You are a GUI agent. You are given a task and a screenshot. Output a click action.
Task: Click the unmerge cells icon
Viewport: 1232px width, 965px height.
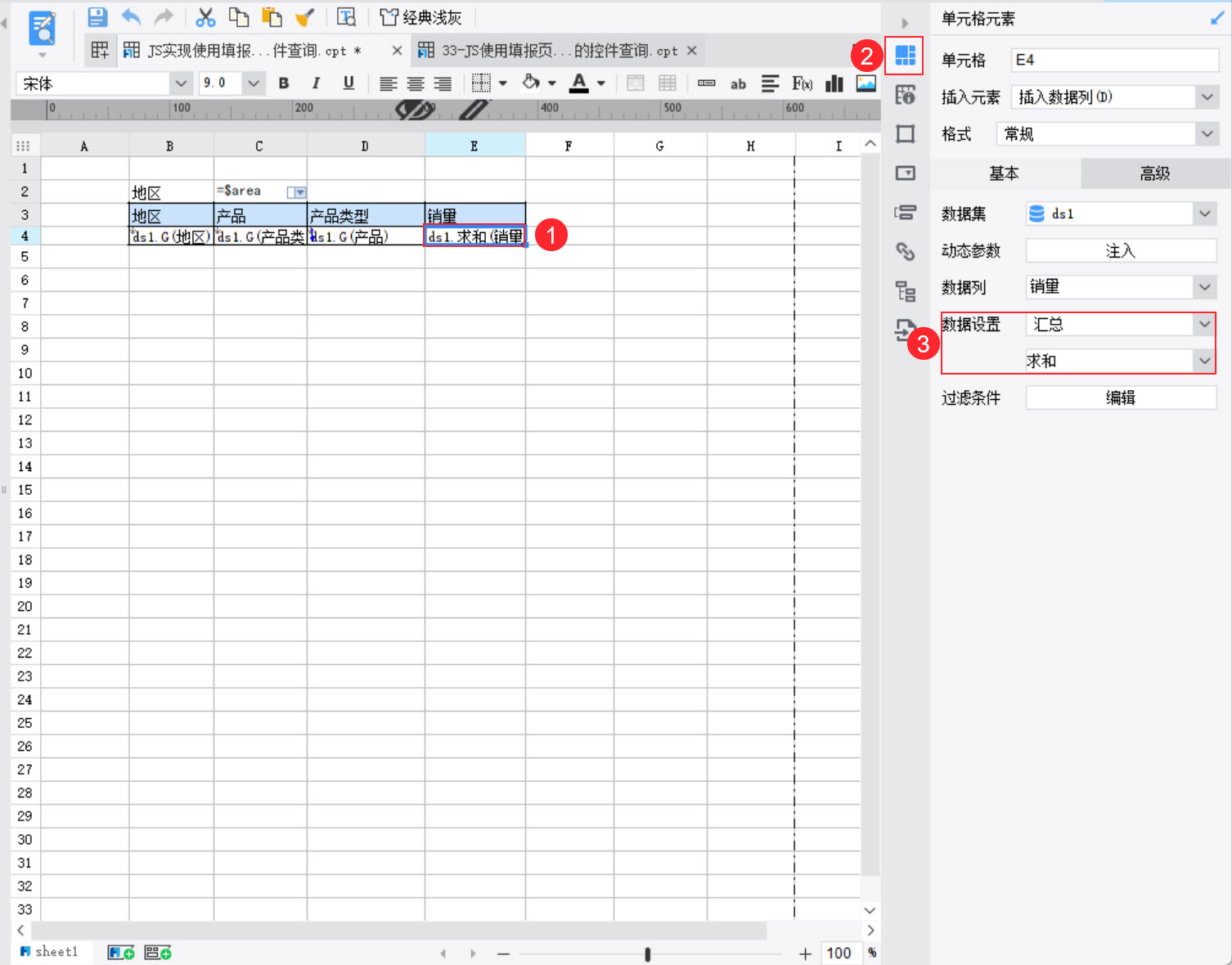pos(668,83)
